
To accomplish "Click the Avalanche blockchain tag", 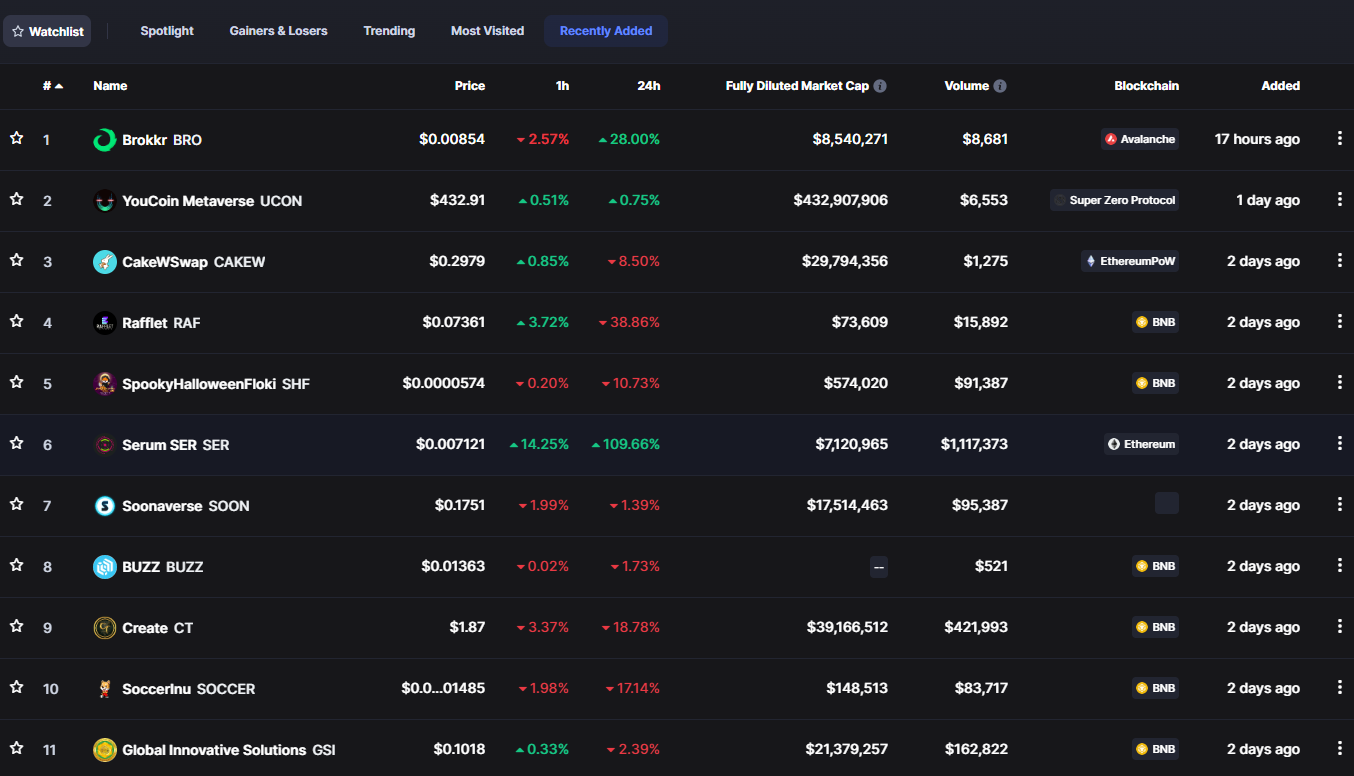I will (x=1140, y=139).
